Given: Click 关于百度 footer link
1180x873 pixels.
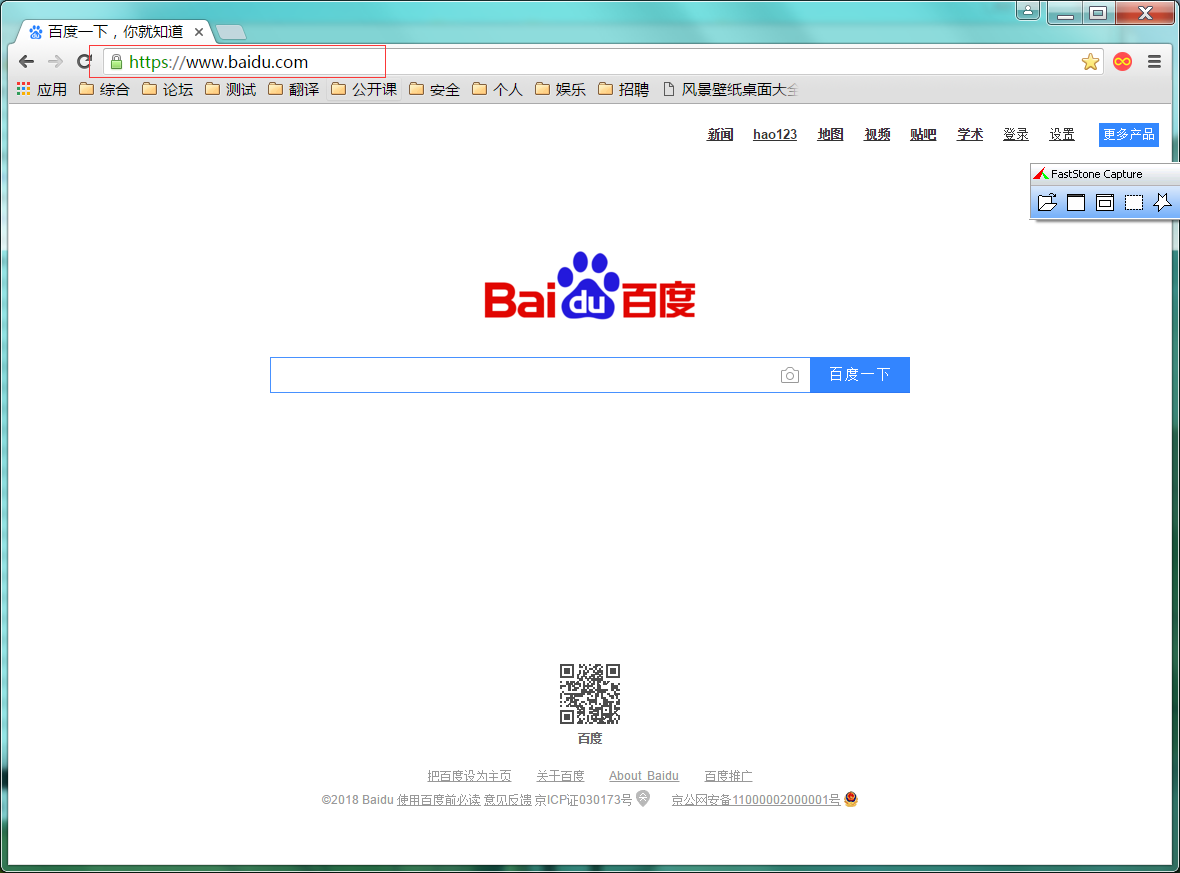Looking at the screenshot, I should pos(561,776).
